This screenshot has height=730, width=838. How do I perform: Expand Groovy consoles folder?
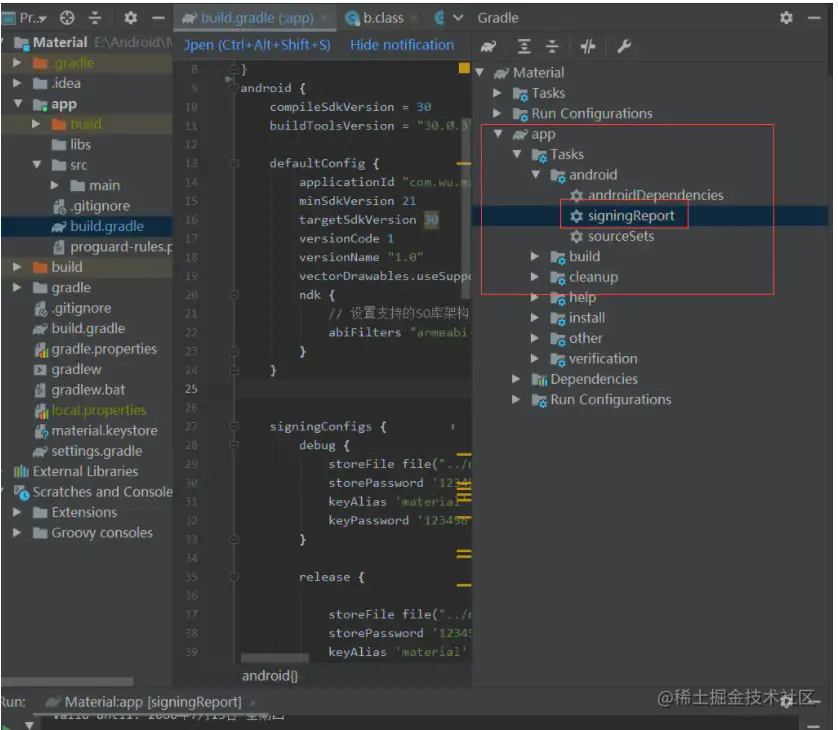click(17, 533)
